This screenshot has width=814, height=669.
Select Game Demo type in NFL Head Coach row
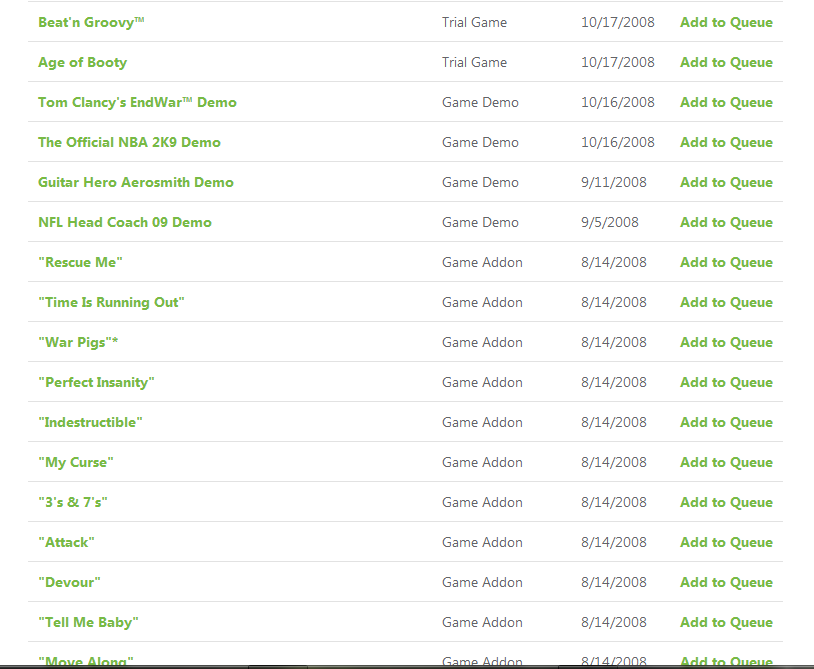[480, 222]
